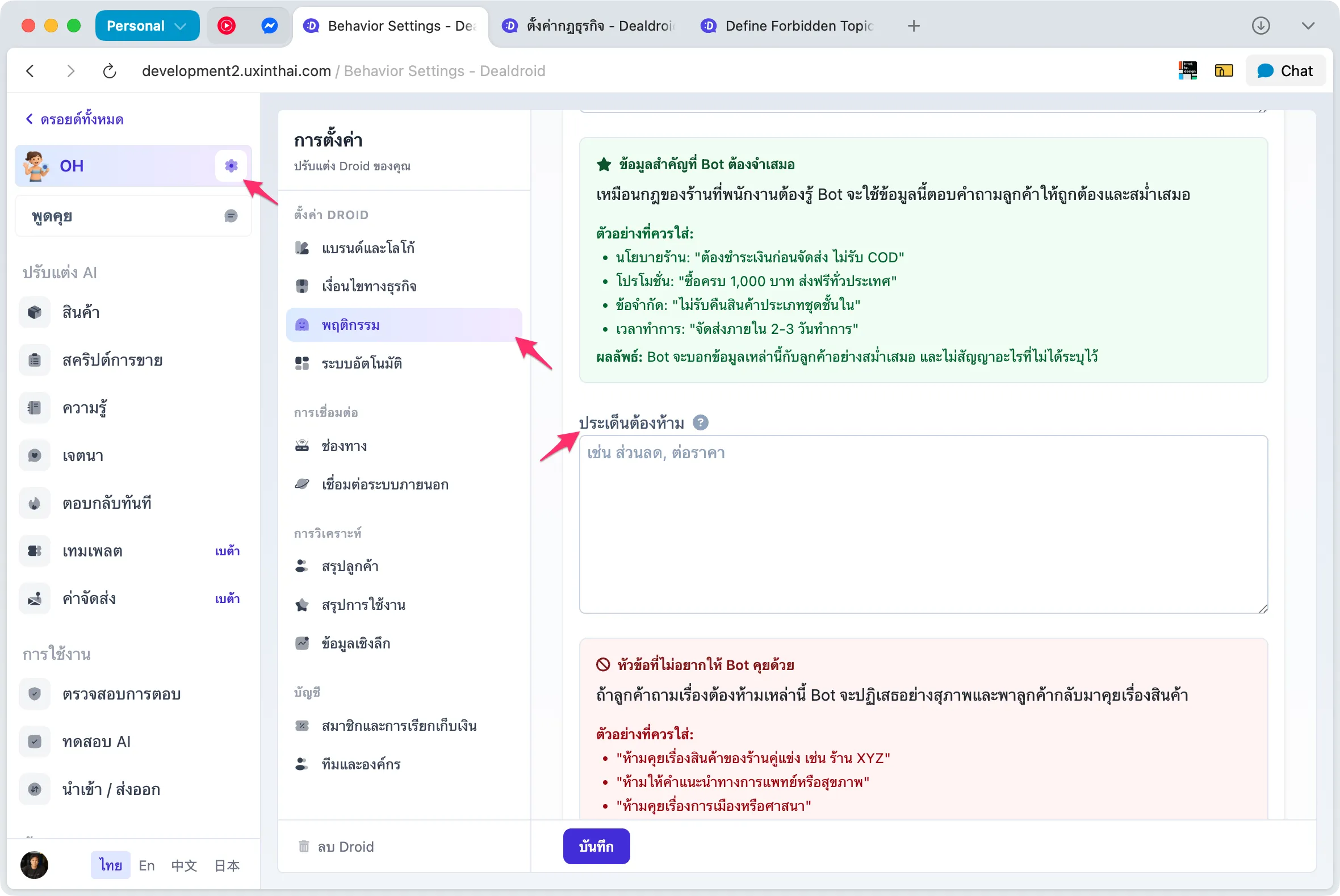
Task: Expand the tab list chevron at top right
Action: pos(1308,26)
